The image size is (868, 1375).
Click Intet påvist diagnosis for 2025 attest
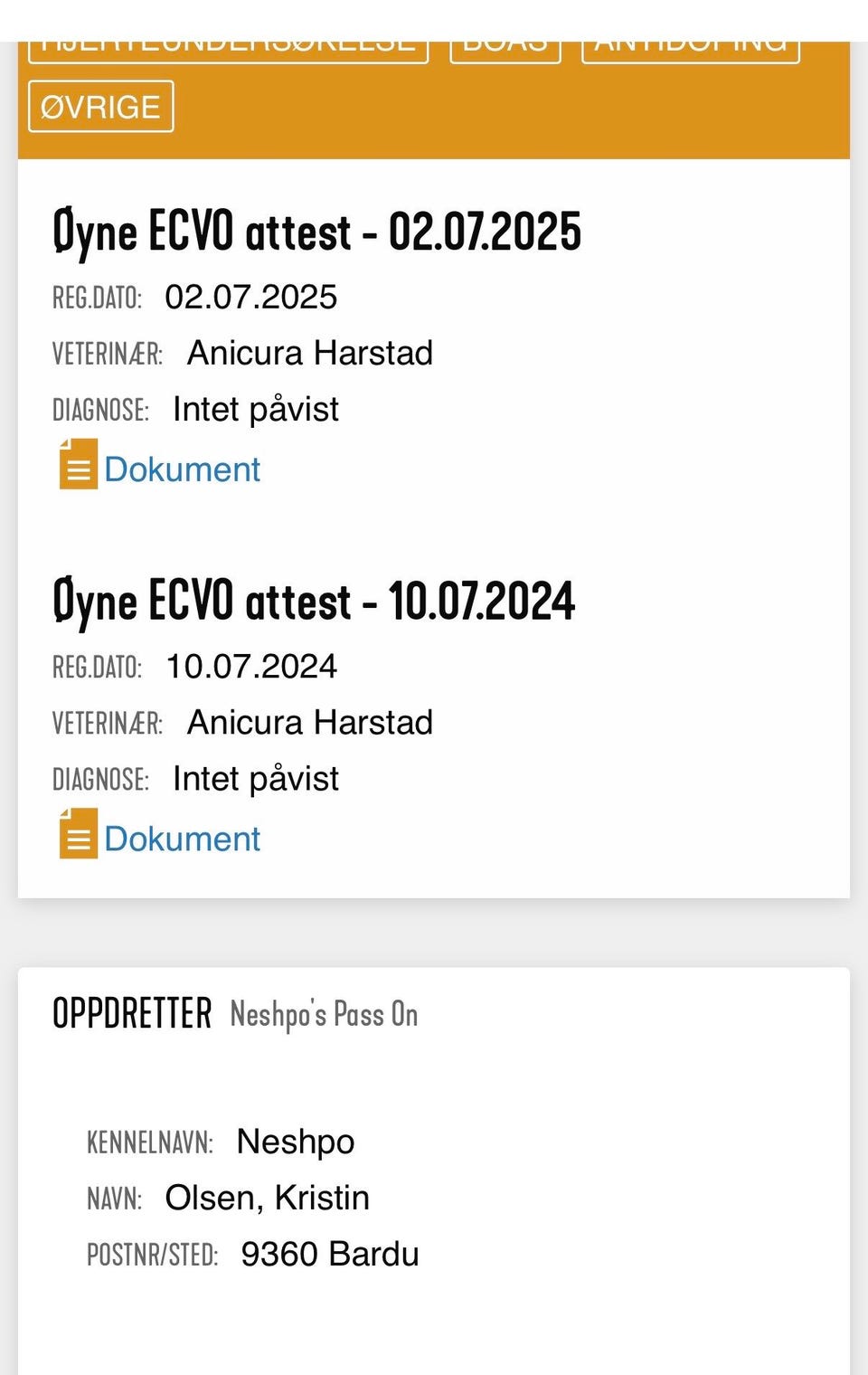click(255, 409)
